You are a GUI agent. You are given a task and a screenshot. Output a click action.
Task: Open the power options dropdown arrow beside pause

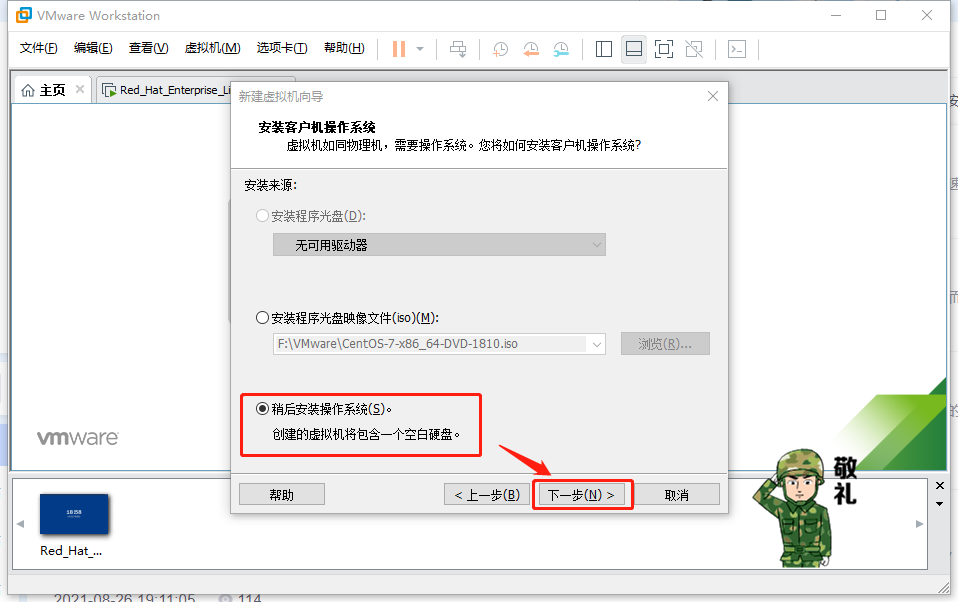420,49
